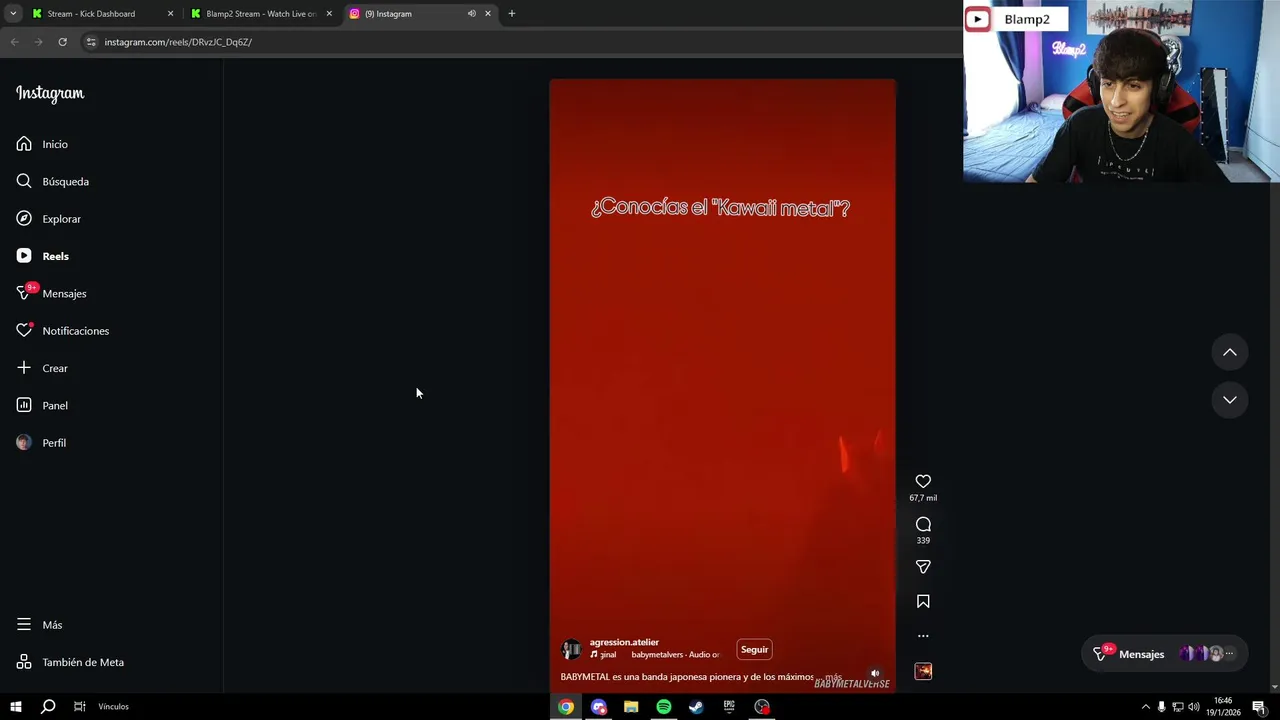The image size is (1280, 720).
Task: Share the reel via paper plane icon
Action: (x=923, y=567)
